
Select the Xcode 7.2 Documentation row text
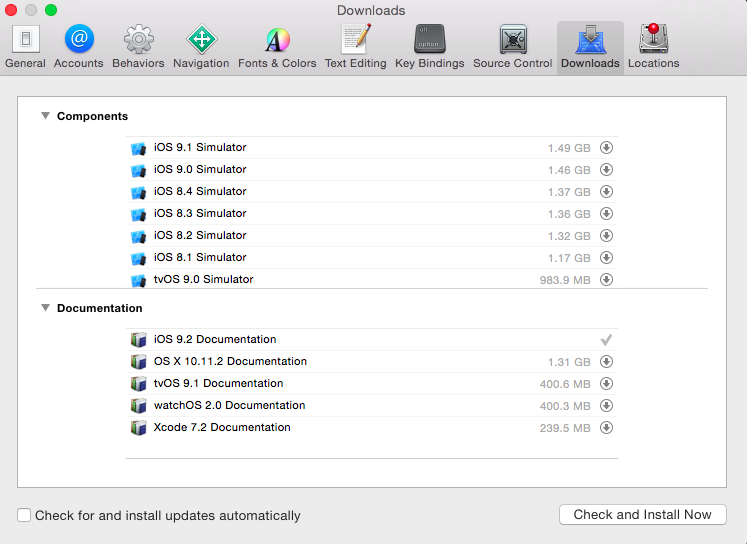222,427
